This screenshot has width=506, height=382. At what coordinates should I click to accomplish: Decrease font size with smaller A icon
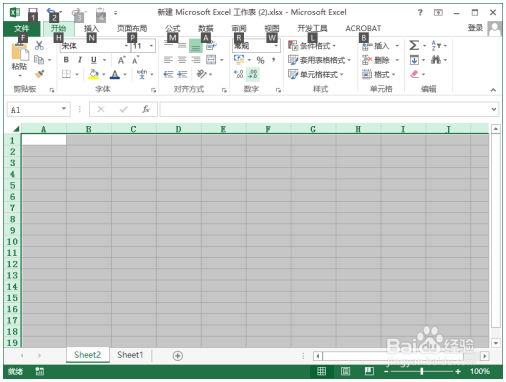135,60
